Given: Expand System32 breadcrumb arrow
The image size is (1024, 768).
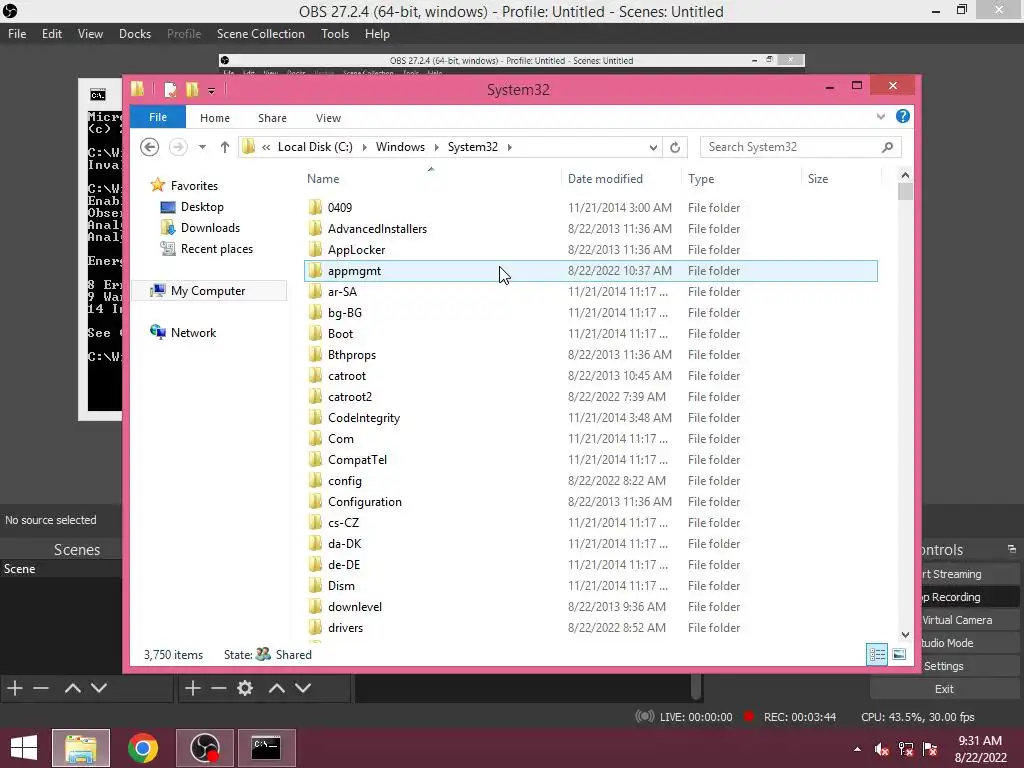Looking at the screenshot, I should (x=509, y=148).
